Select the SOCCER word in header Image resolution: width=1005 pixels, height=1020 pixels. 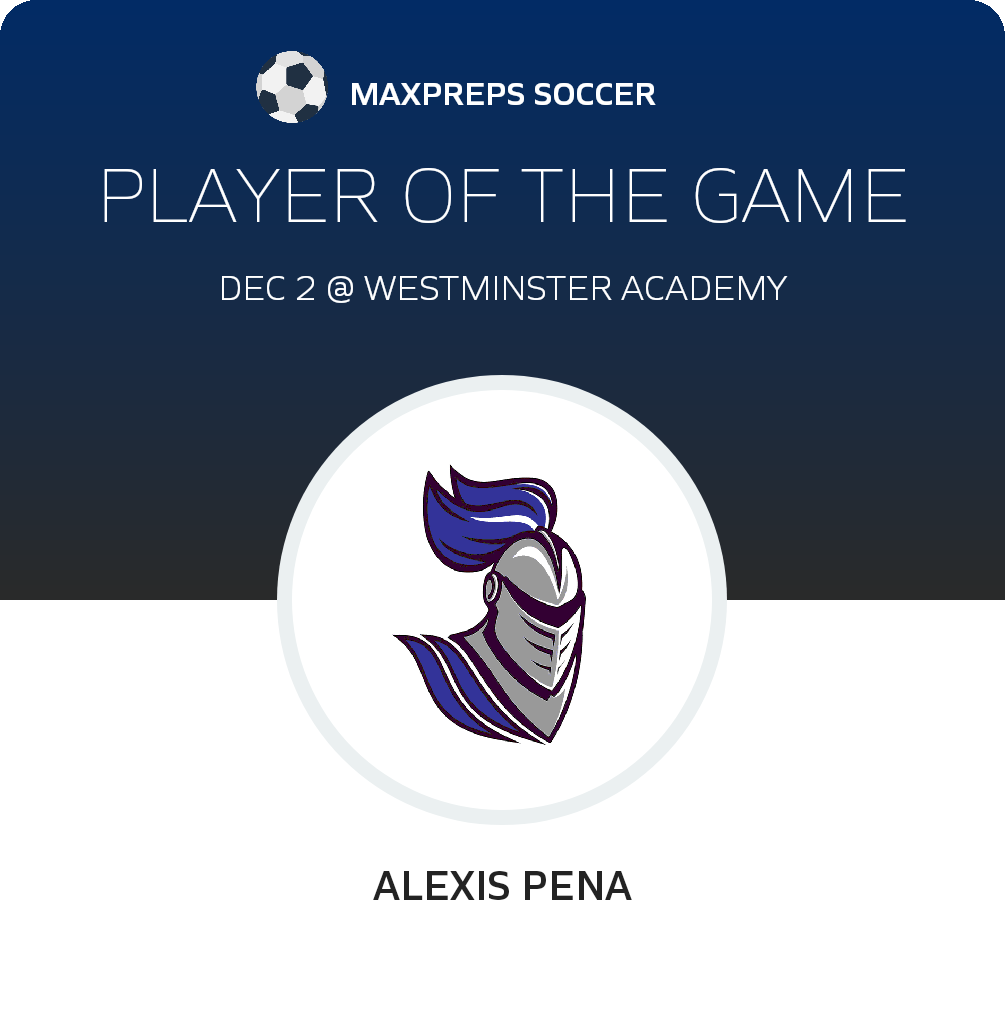coord(595,94)
